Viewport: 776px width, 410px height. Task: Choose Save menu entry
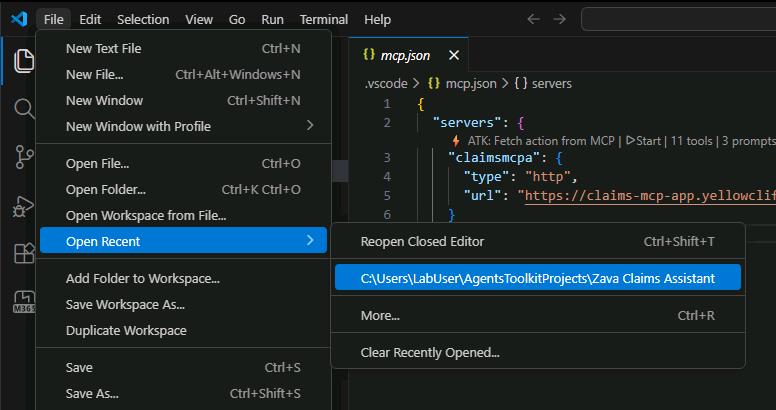click(x=183, y=367)
